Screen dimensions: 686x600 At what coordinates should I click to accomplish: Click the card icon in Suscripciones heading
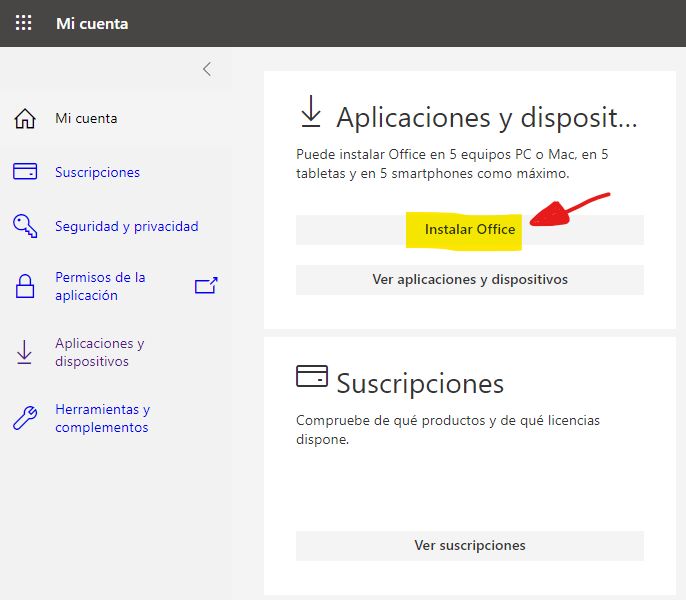(x=312, y=376)
